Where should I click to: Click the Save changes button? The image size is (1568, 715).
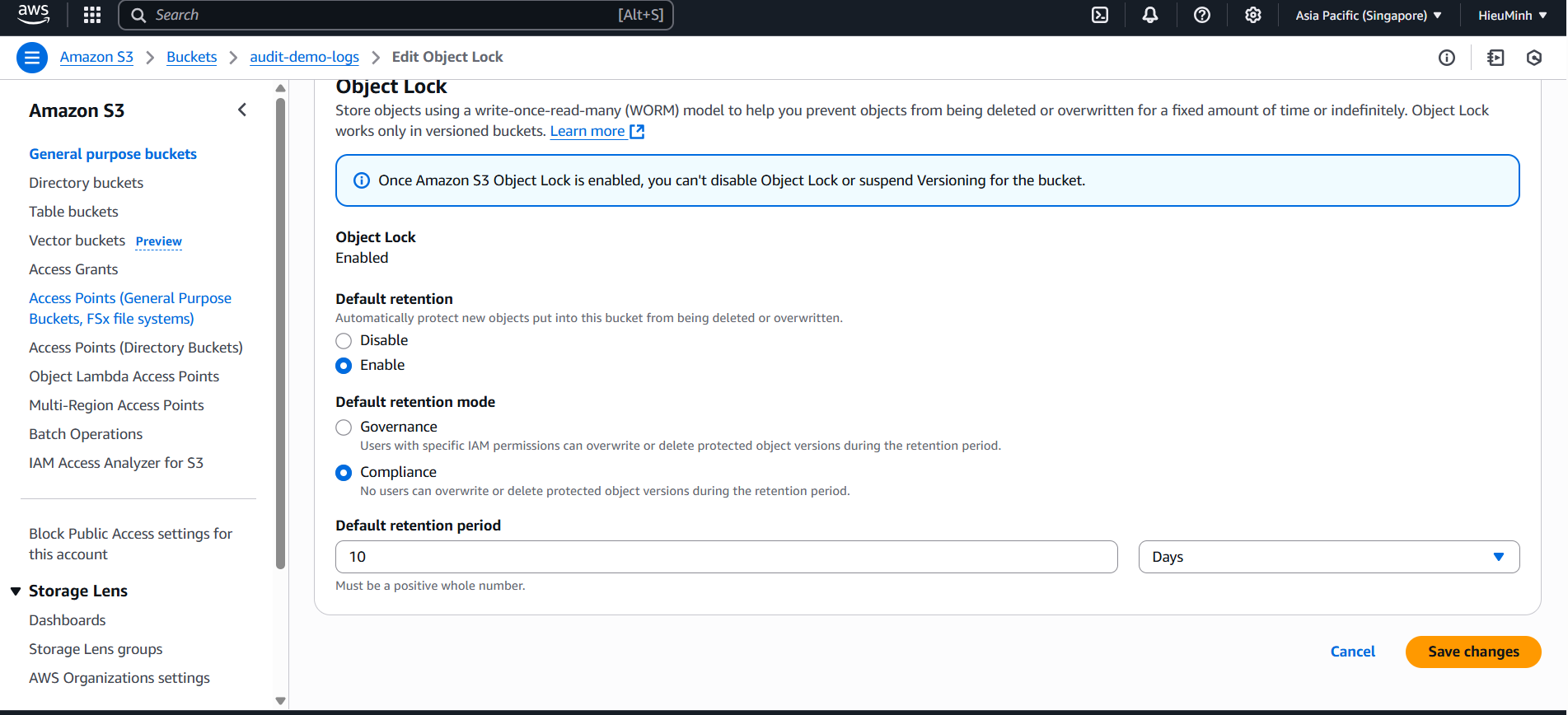point(1473,652)
